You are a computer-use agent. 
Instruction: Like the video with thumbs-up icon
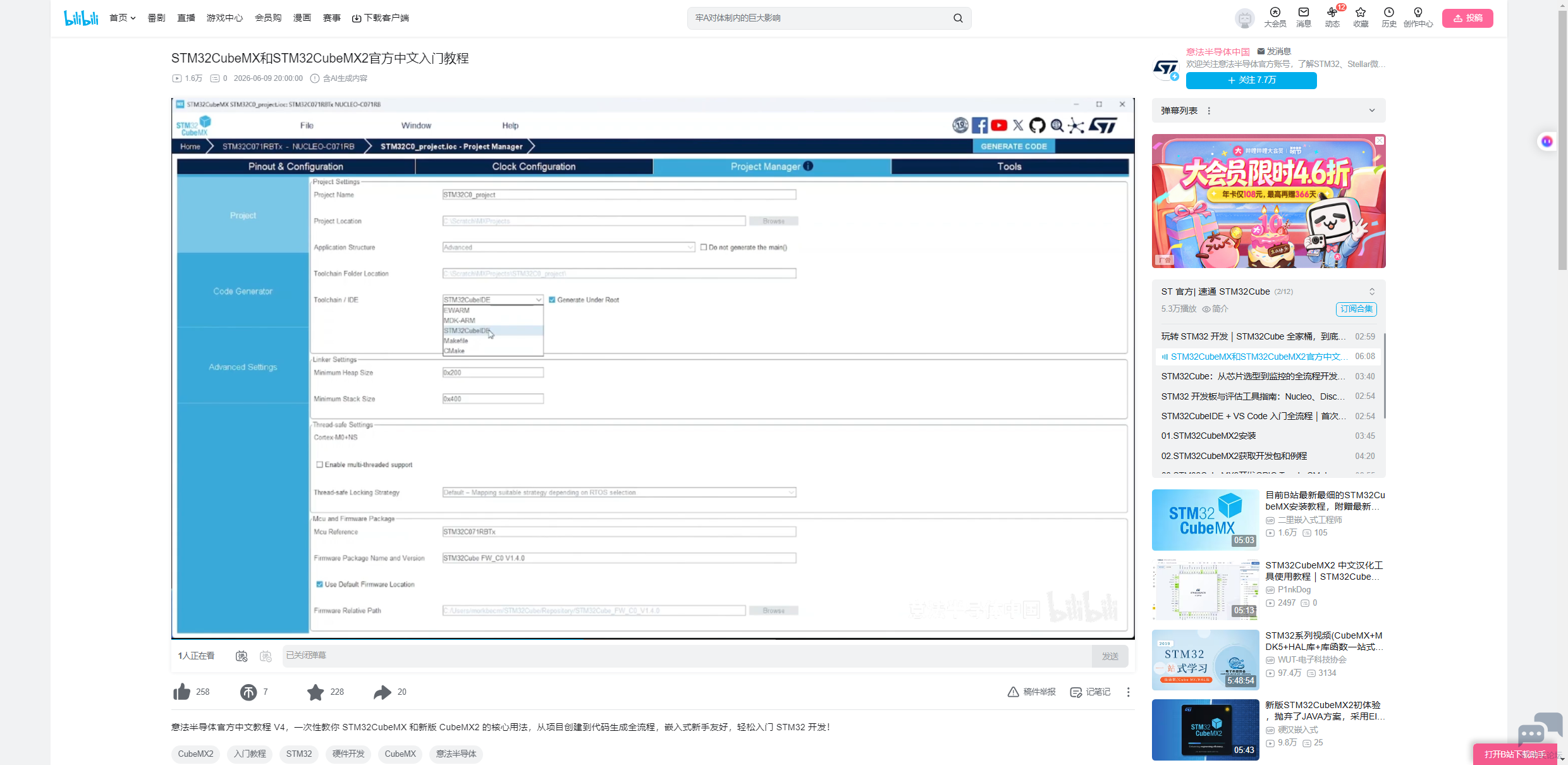click(x=182, y=692)
